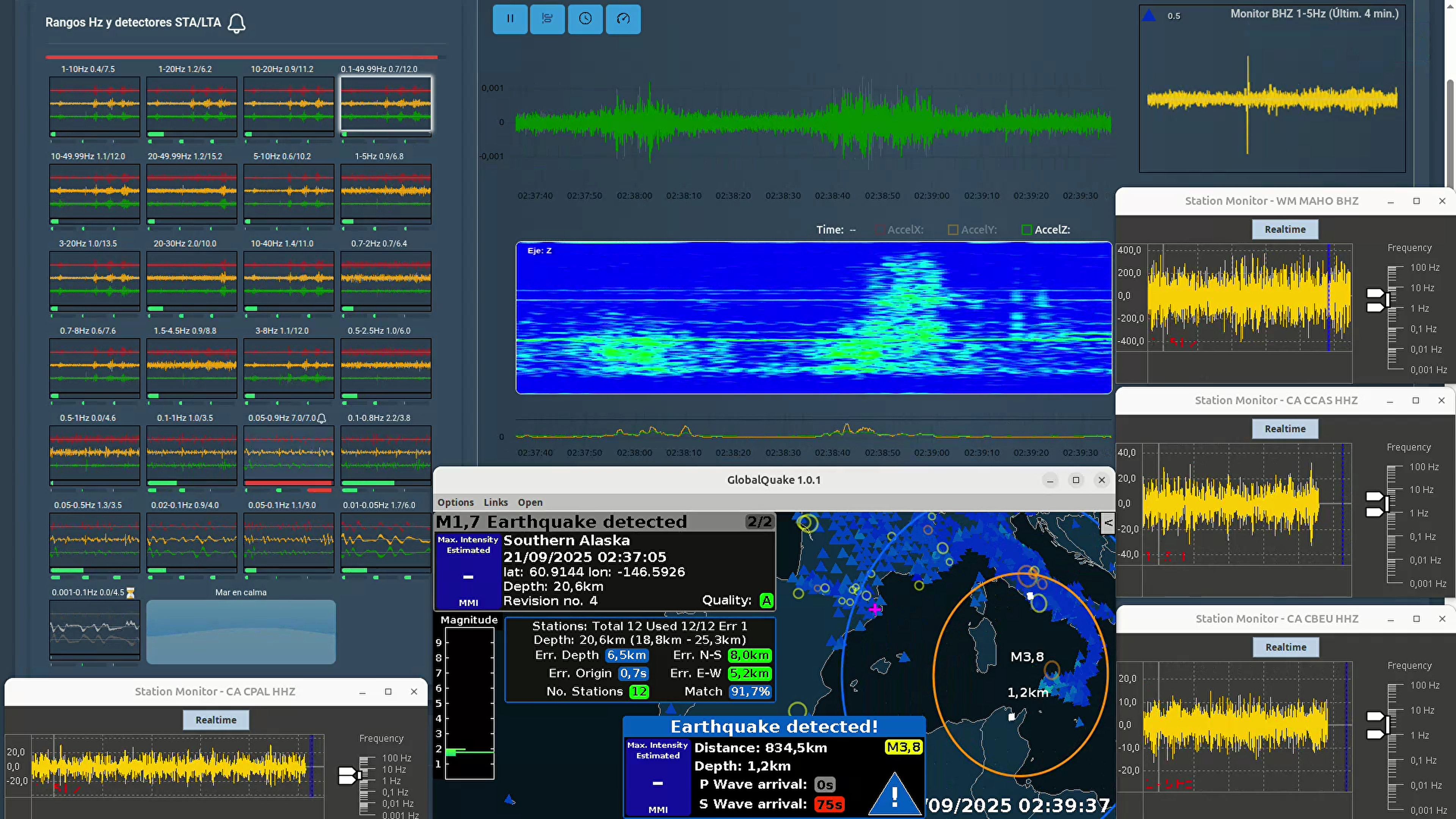Click the align-bars toolbar icon

(x=547, y=19)
